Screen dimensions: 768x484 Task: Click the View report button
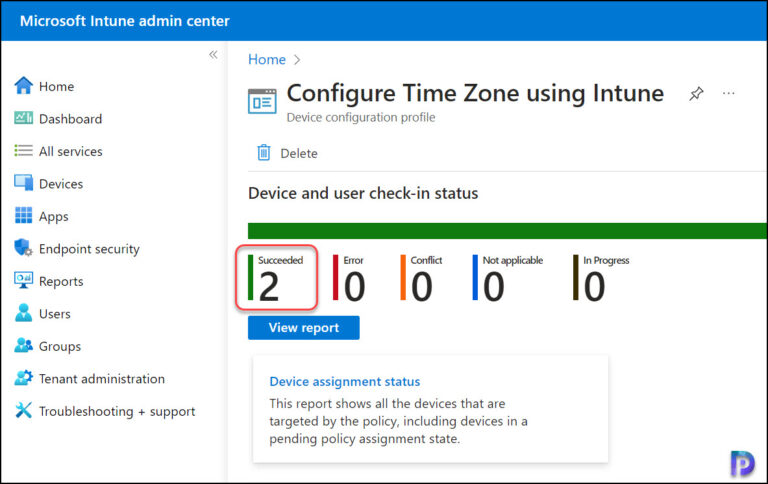(304, 327)
